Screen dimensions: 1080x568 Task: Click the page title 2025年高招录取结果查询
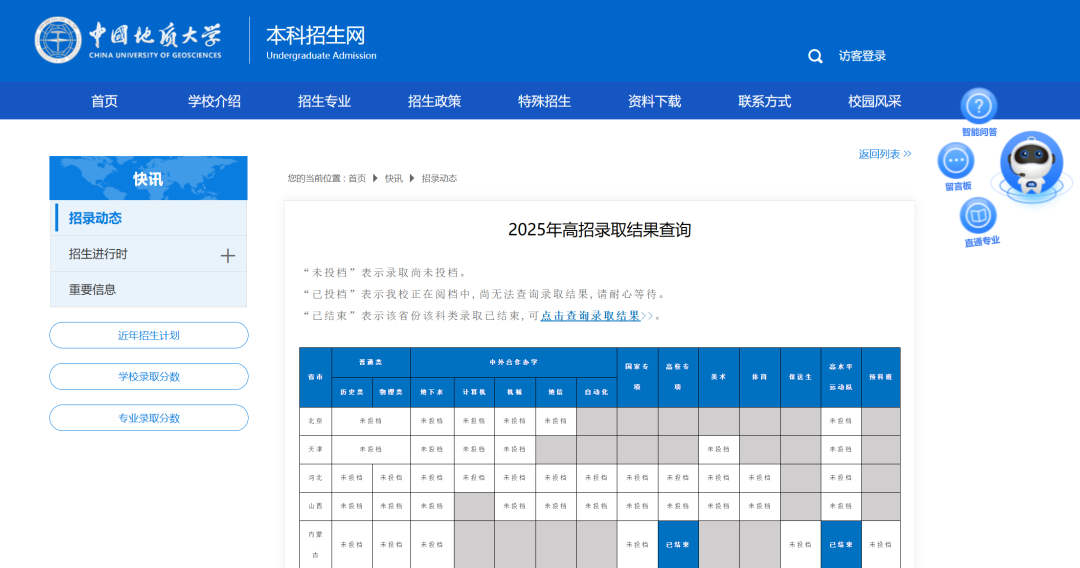coord(599,230)
